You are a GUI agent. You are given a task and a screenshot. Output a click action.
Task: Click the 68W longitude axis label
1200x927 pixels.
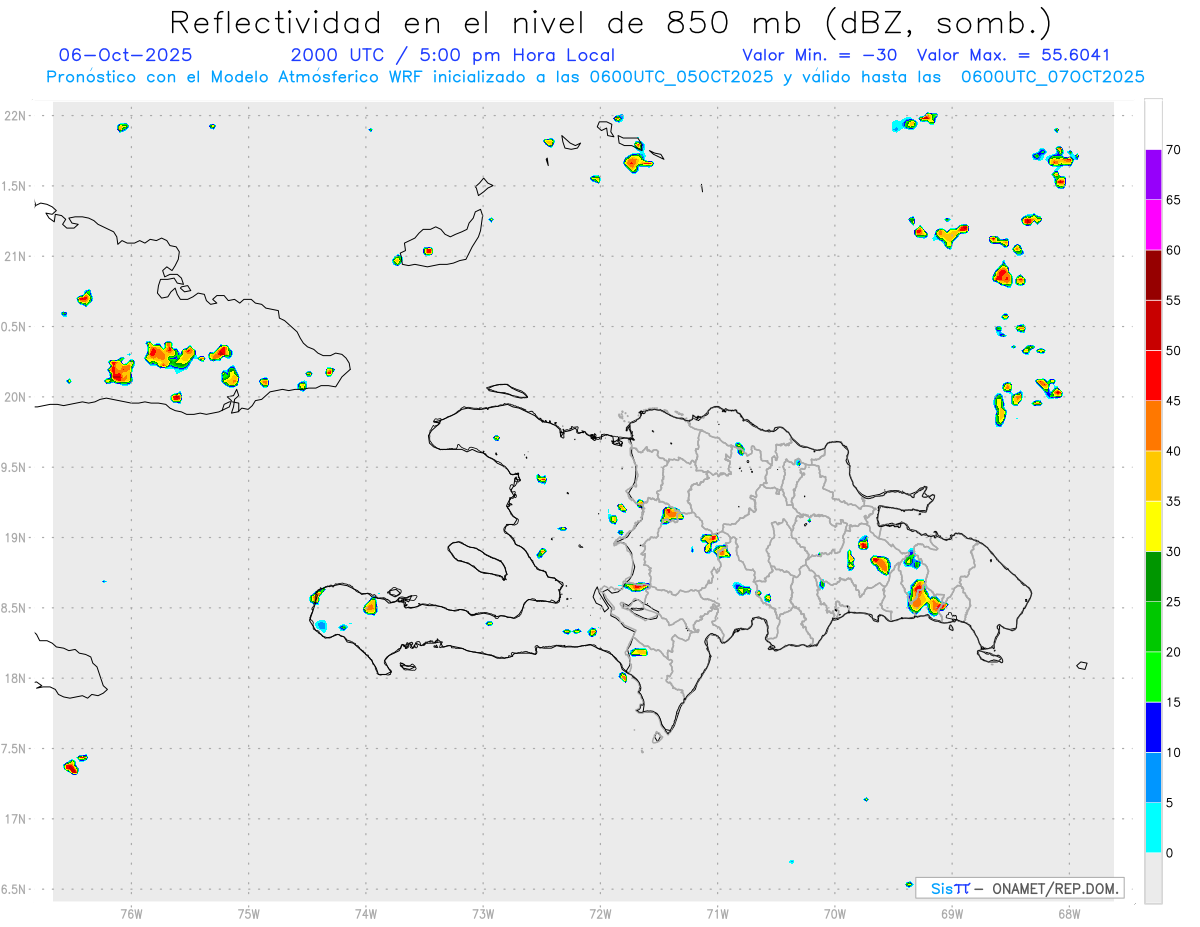click(x=1069, y=913)
